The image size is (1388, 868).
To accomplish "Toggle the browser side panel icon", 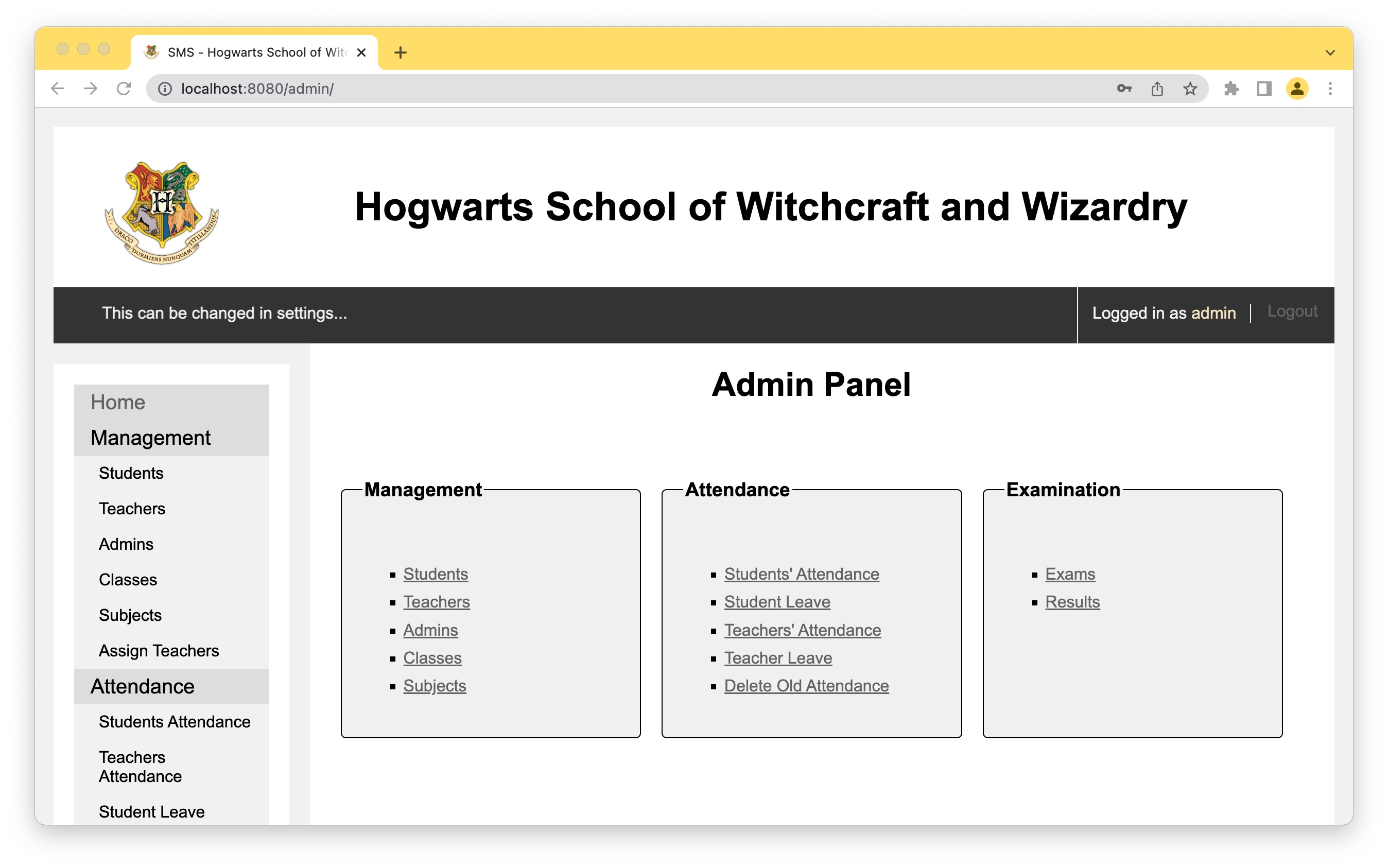I will tap(1263, 89).
